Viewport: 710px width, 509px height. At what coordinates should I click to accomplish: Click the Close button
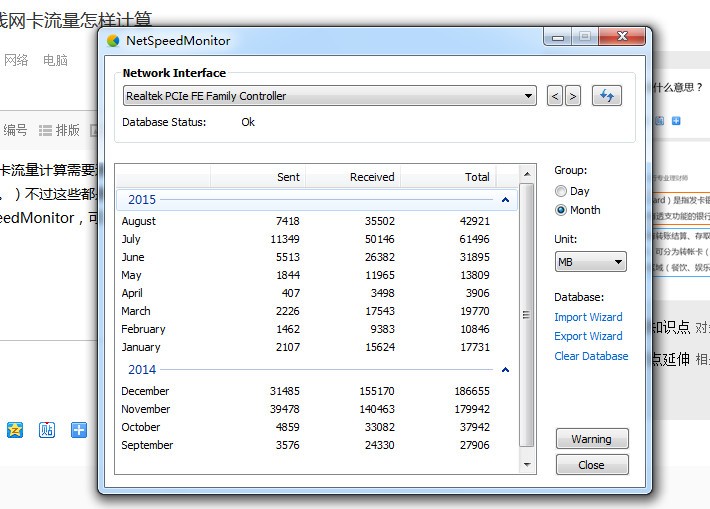pos(592,465)
